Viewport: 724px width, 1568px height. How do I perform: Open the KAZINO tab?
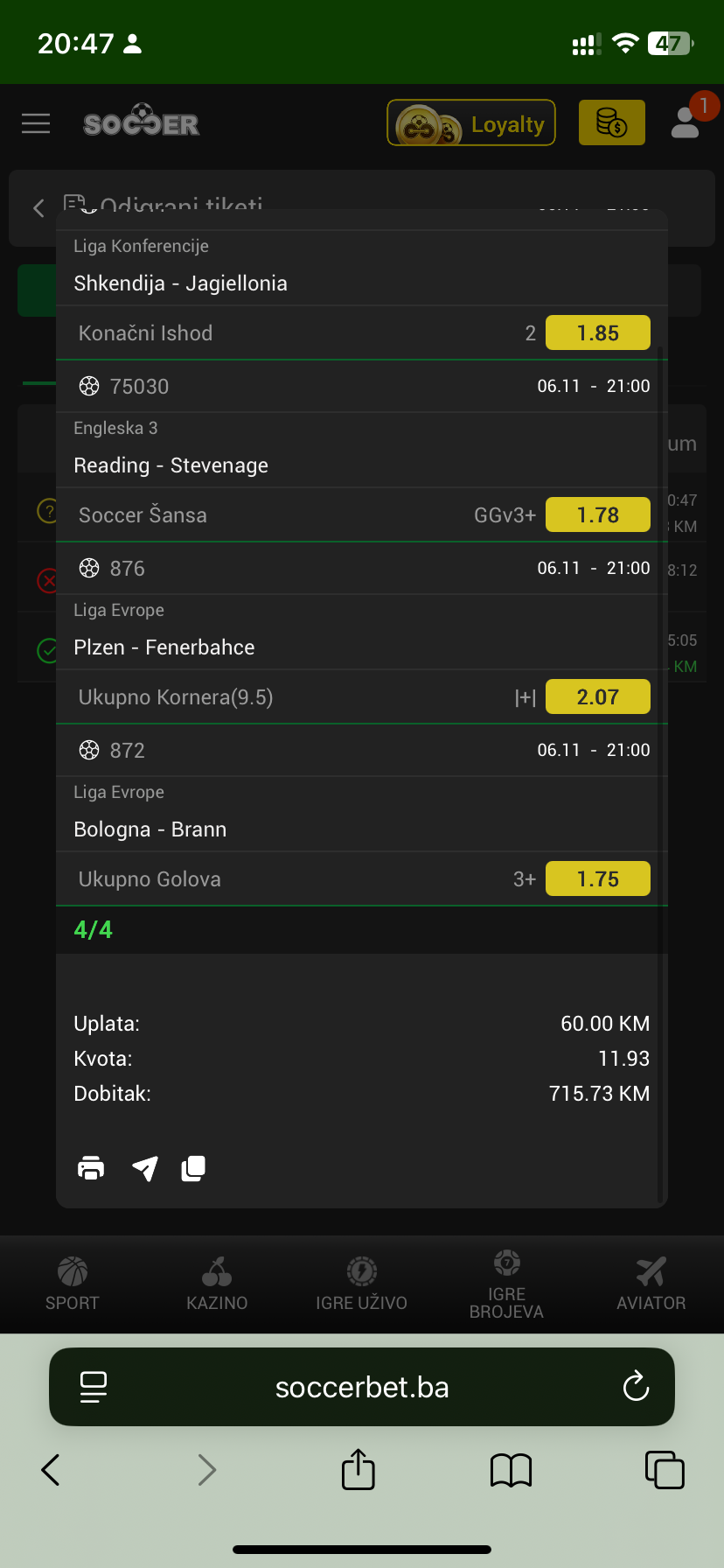217,1284
